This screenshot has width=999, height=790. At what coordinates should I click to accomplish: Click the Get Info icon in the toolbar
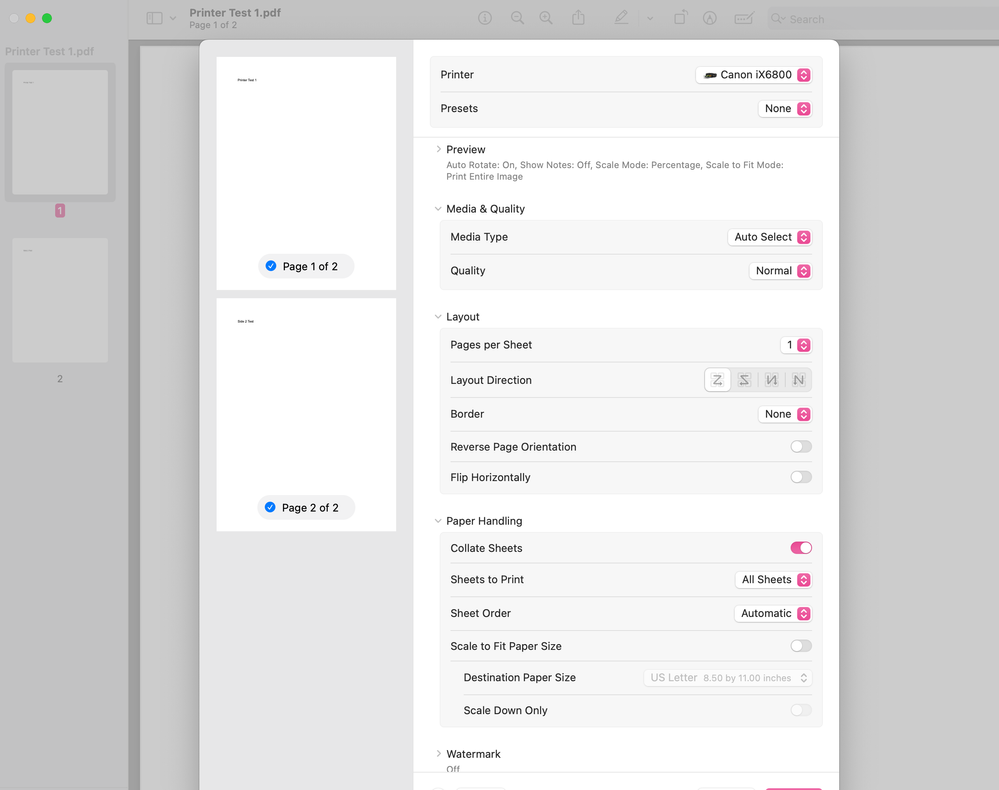coord(485,18)
